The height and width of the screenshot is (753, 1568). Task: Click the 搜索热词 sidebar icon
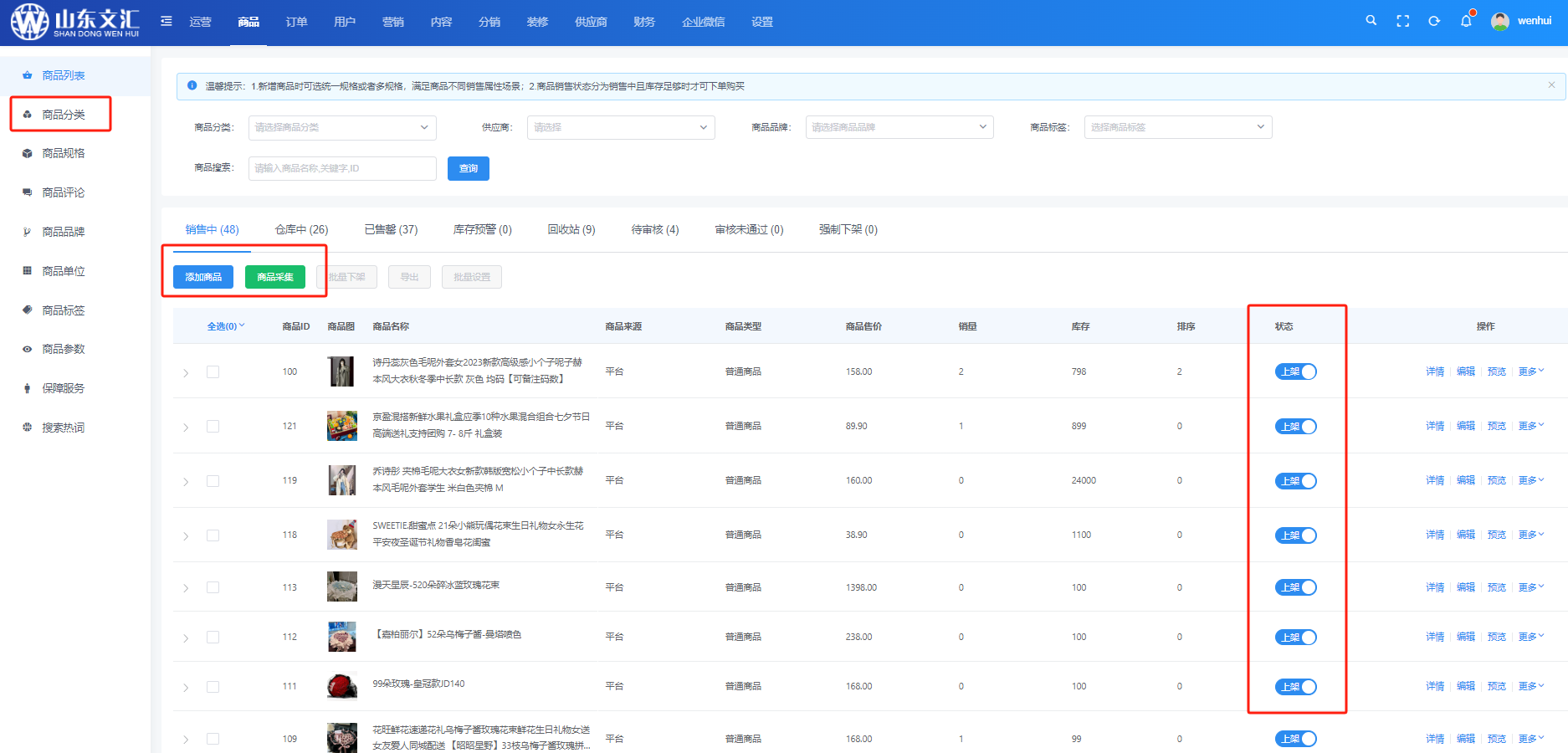point(27,428)
